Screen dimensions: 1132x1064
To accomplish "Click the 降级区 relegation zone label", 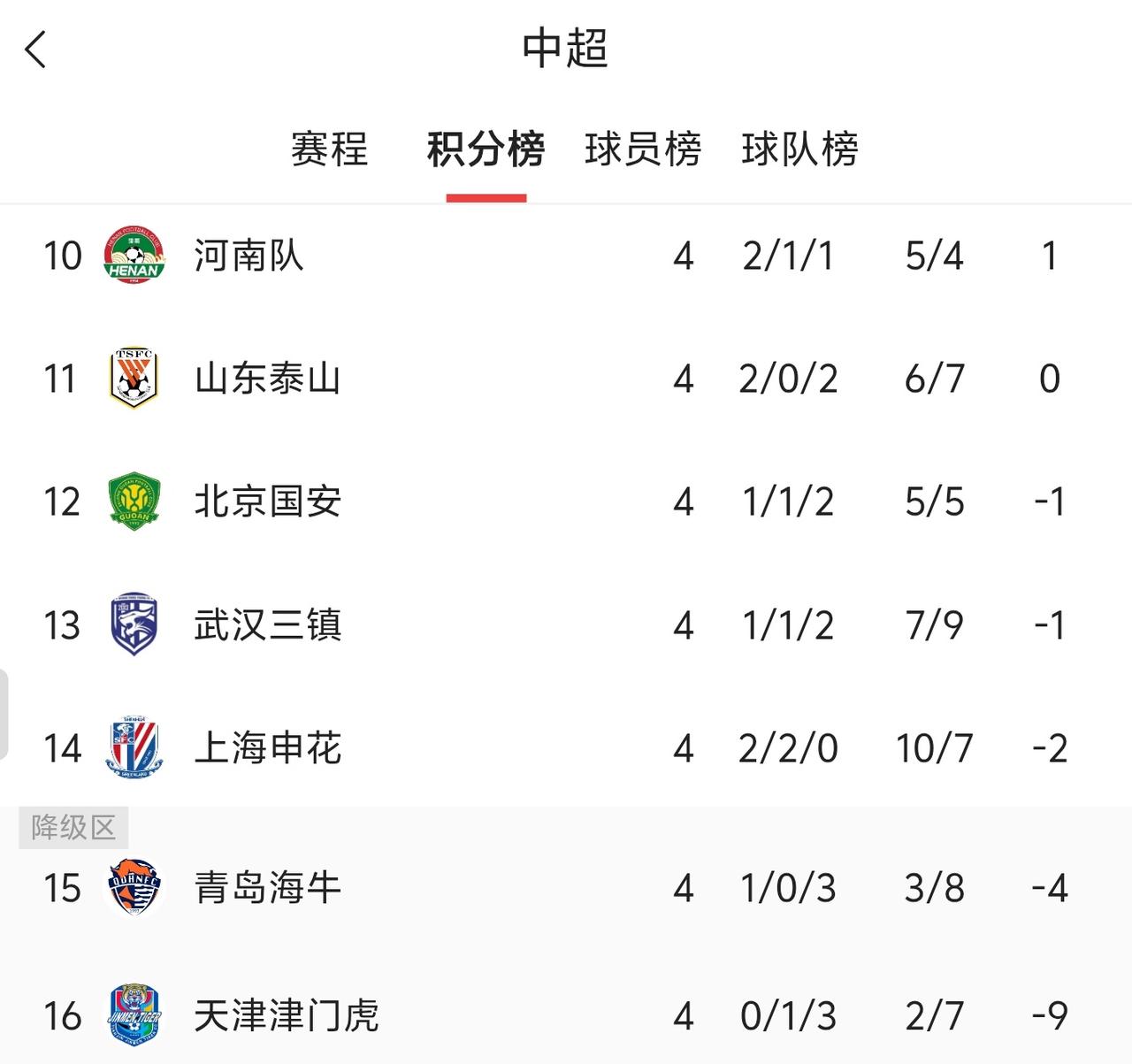I will click(x=73, y=828).
